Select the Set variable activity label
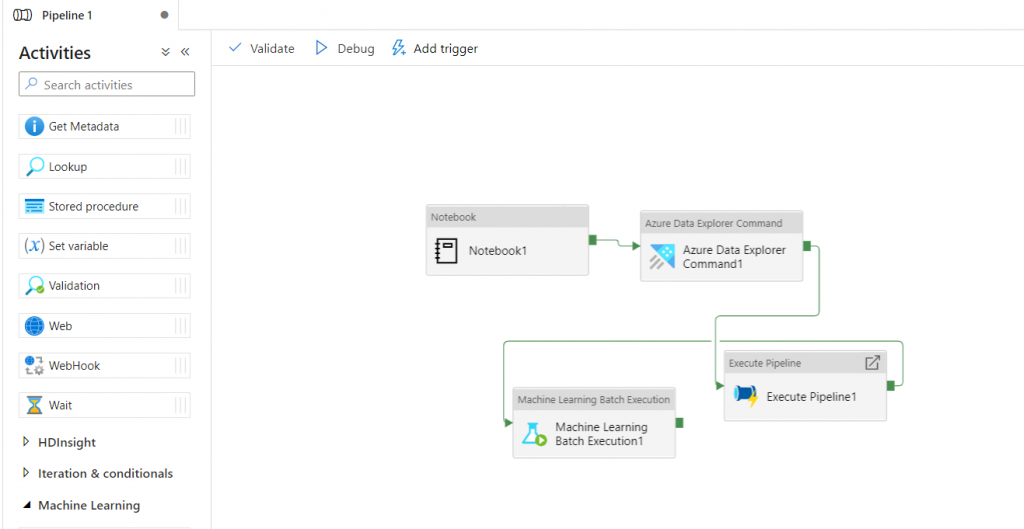1024x529 pixels. [x=78, y=246]
